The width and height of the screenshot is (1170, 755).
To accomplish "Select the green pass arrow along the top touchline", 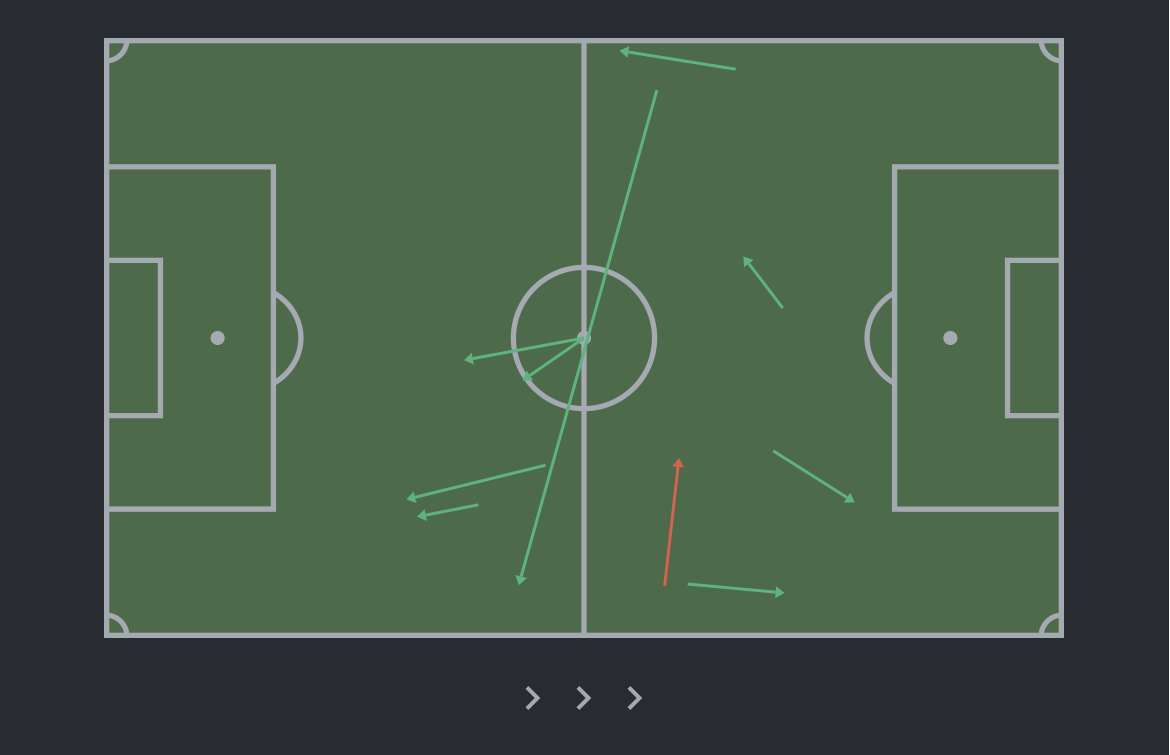I will (678, 60).
